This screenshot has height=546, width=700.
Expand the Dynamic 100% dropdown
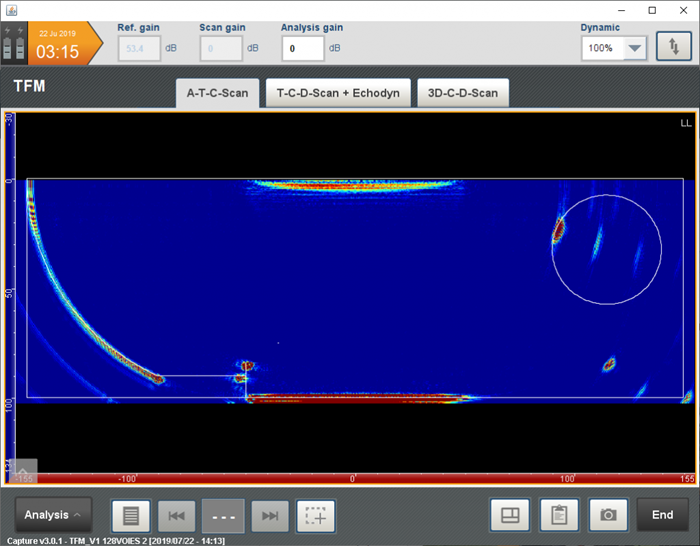click(x=634, y=48)
